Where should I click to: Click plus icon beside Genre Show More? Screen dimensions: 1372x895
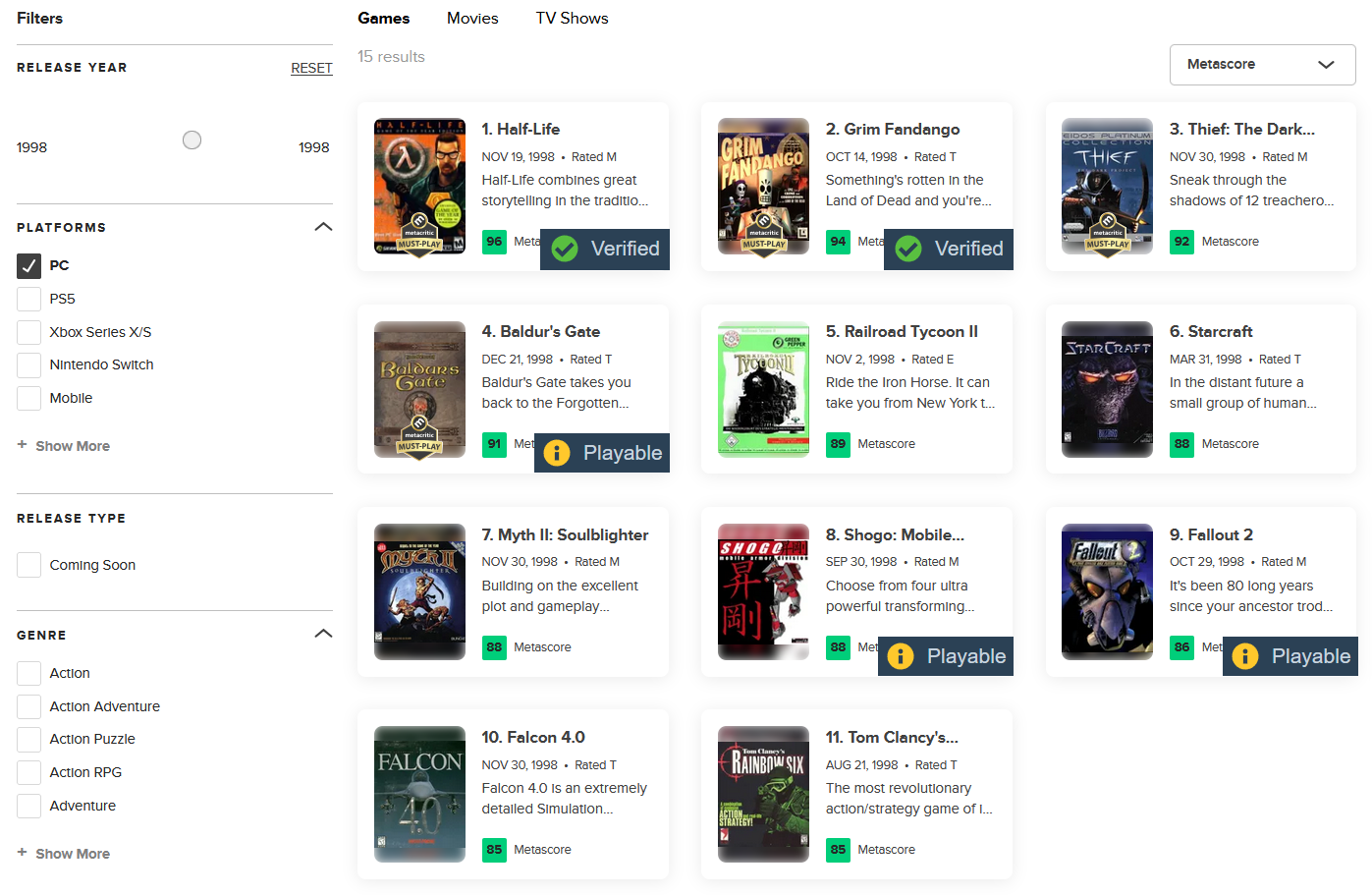[22, 853]
